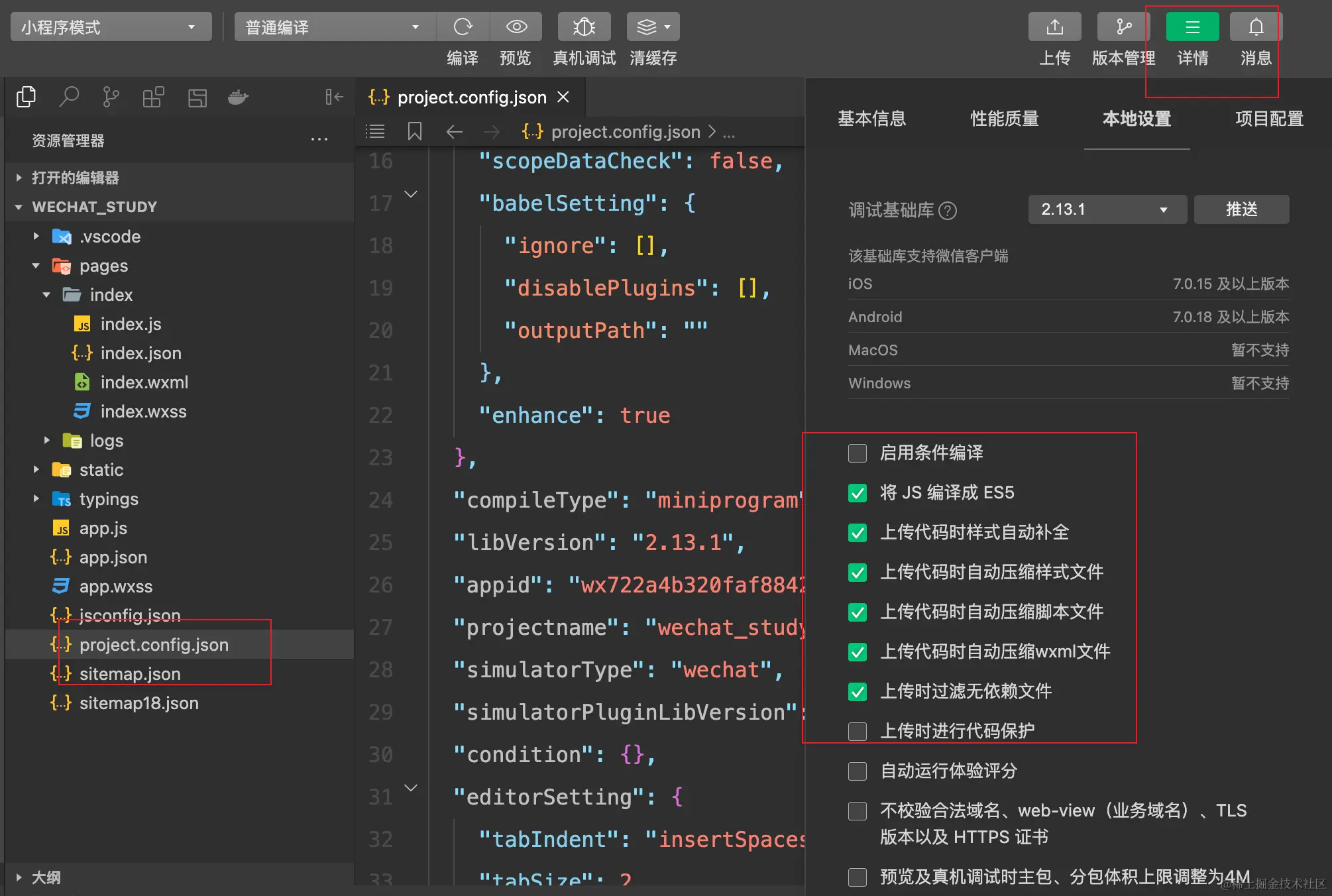
Task: Click the compile refresh icon
Action: pyautogui.click(x=463, y=27)
